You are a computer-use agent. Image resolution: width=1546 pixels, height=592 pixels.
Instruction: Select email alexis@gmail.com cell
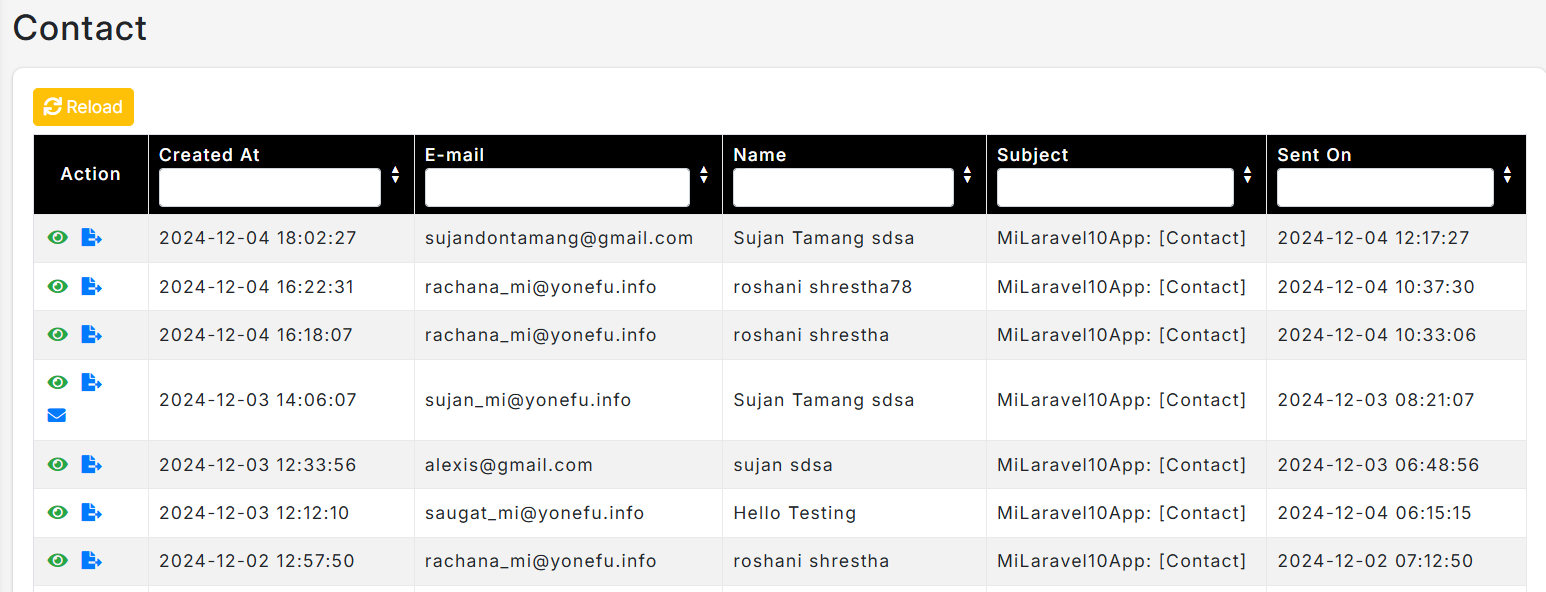pos(509,465)
